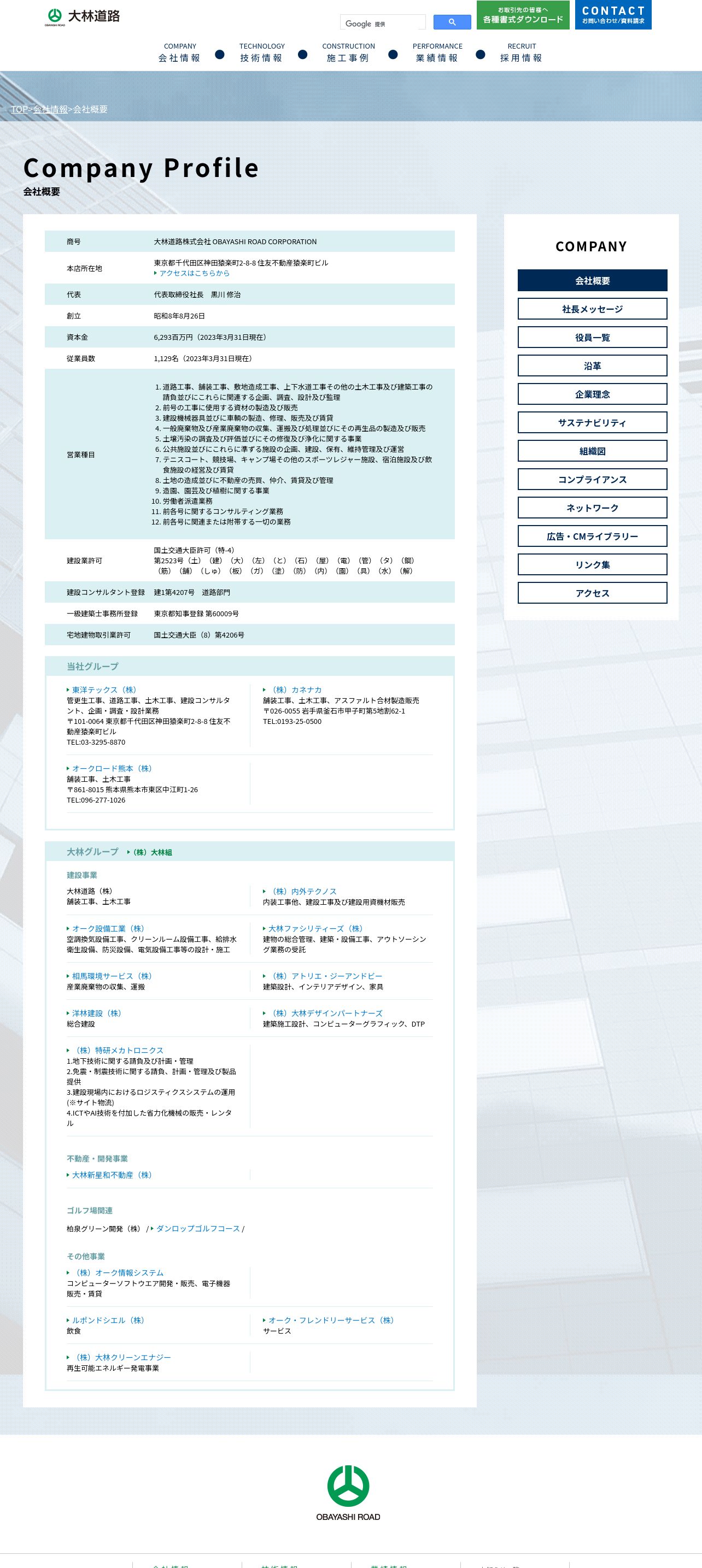Select 広告・CMライブラリー in sidebar
The image size is (702, 1568).
tap(592, 537)
